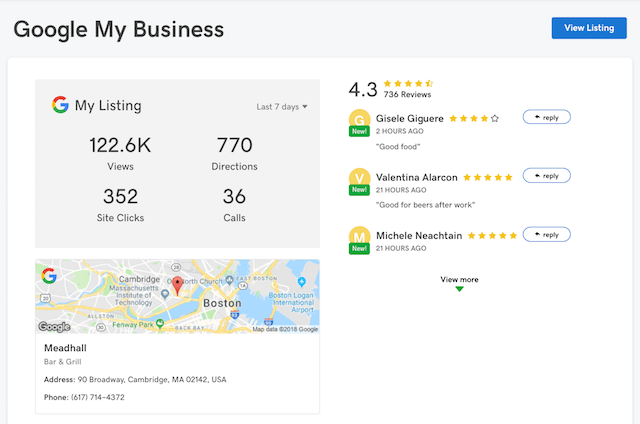The width and height of the screenshot is (640, 424).
Task: Click the Google My Business heading
Action: tap(118, 29)
